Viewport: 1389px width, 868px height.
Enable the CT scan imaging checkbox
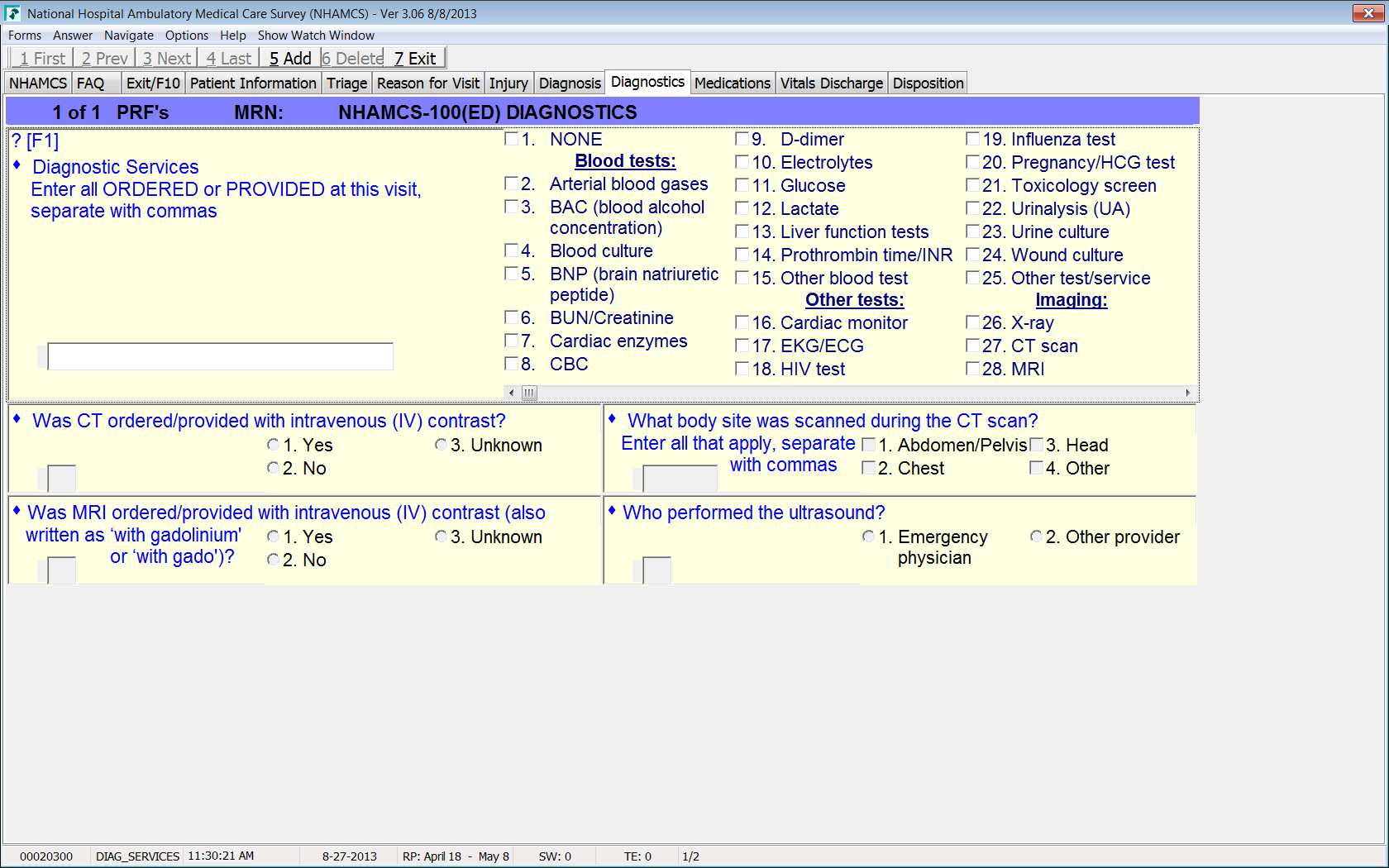973,346
